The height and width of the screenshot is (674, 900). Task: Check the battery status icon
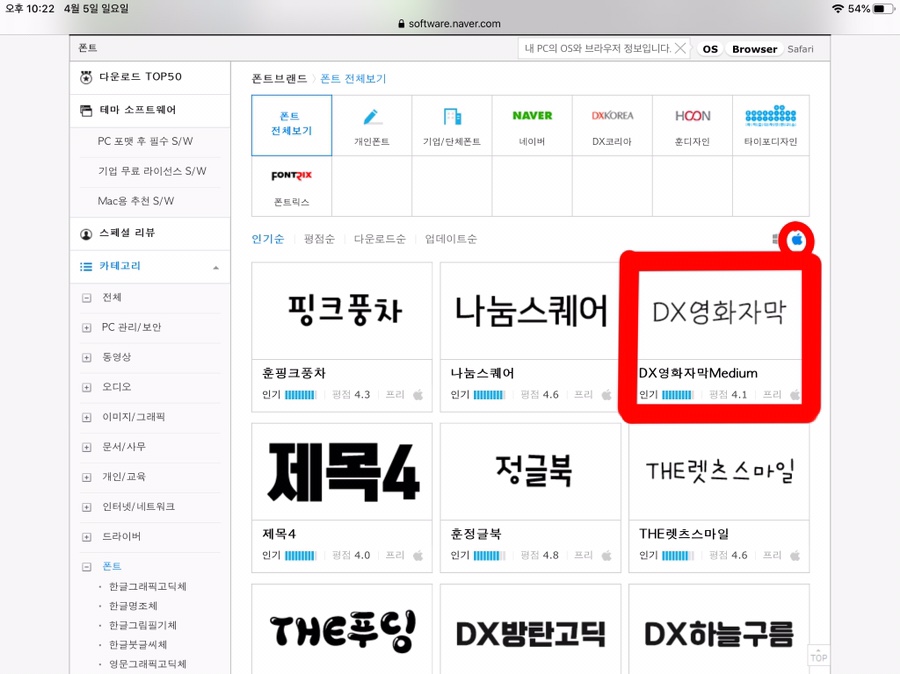[883, 9]
